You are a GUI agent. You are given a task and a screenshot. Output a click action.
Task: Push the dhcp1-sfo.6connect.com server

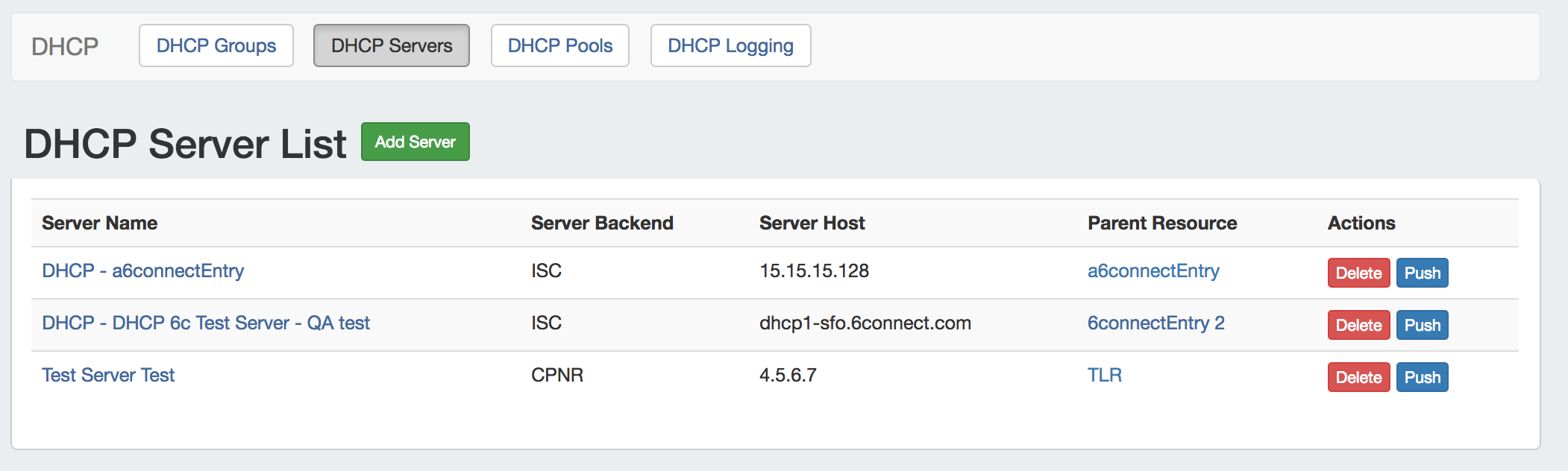(x=1422, y=325)
